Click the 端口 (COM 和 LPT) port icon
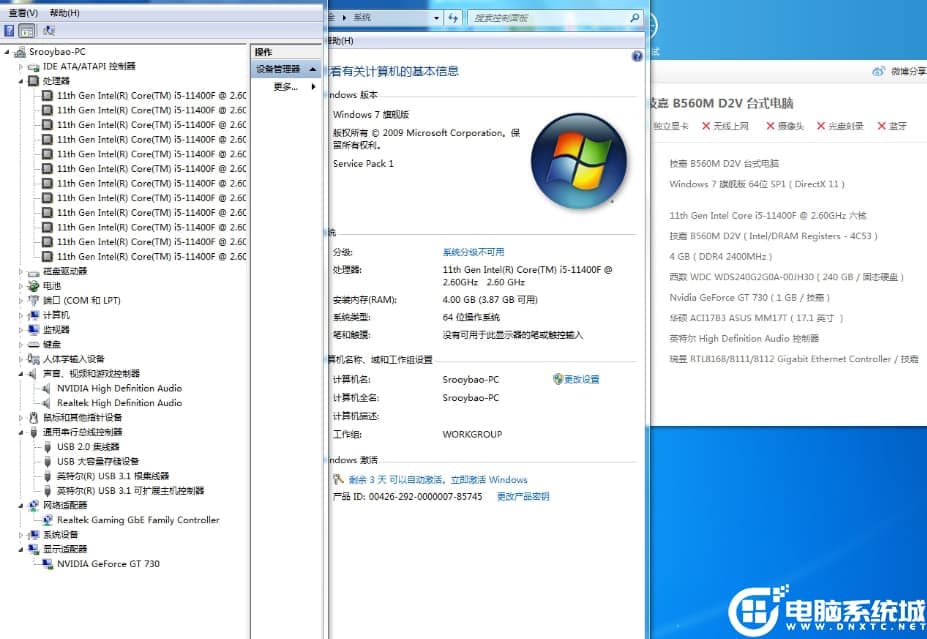 (x=34, y=300)
